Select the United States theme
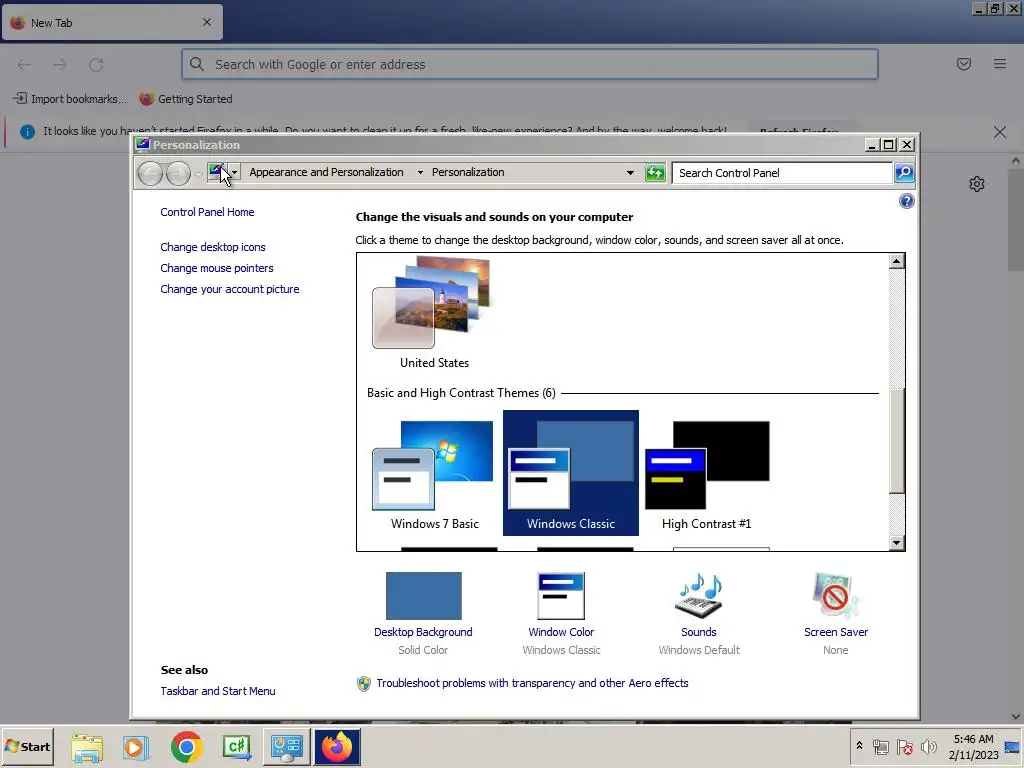Screen dimensions: 1024x768 pos(434,313)
